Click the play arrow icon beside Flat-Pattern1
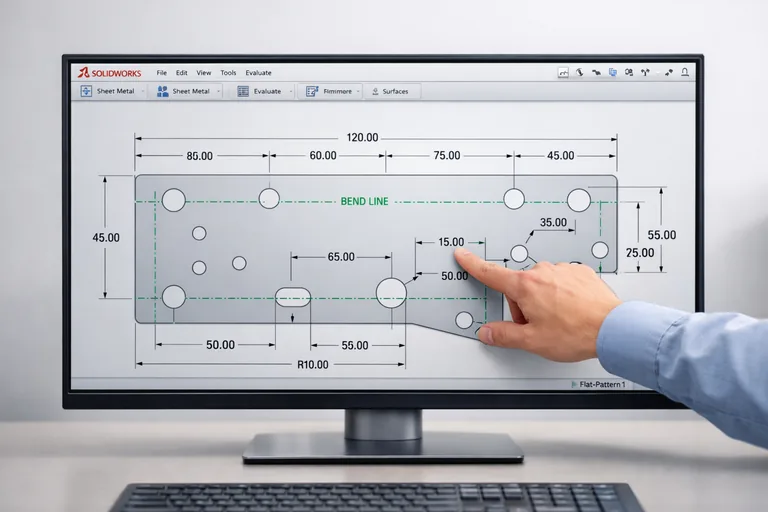The width and height of the screenshot is (768, 512). point(573,384)
